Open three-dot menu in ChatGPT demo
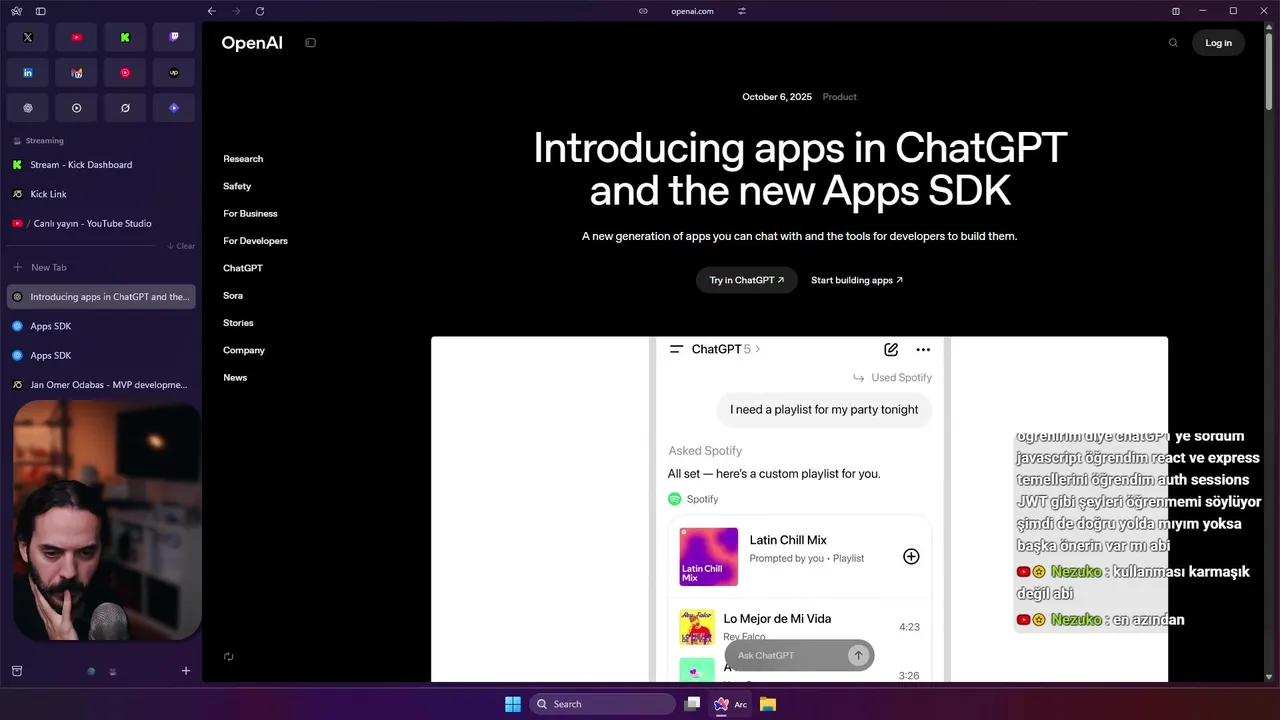This screenshot has width=1280, height=720. (923, 349)
